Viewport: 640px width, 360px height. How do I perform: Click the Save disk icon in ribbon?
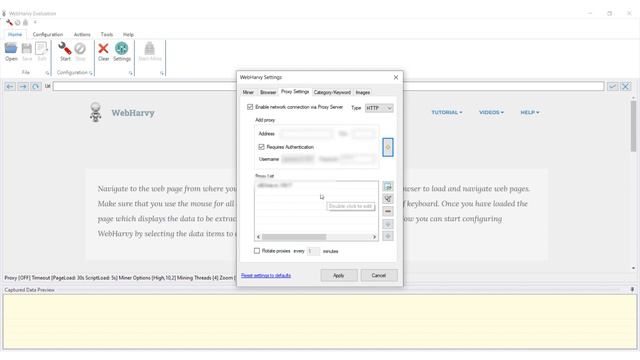pos(27,49)
